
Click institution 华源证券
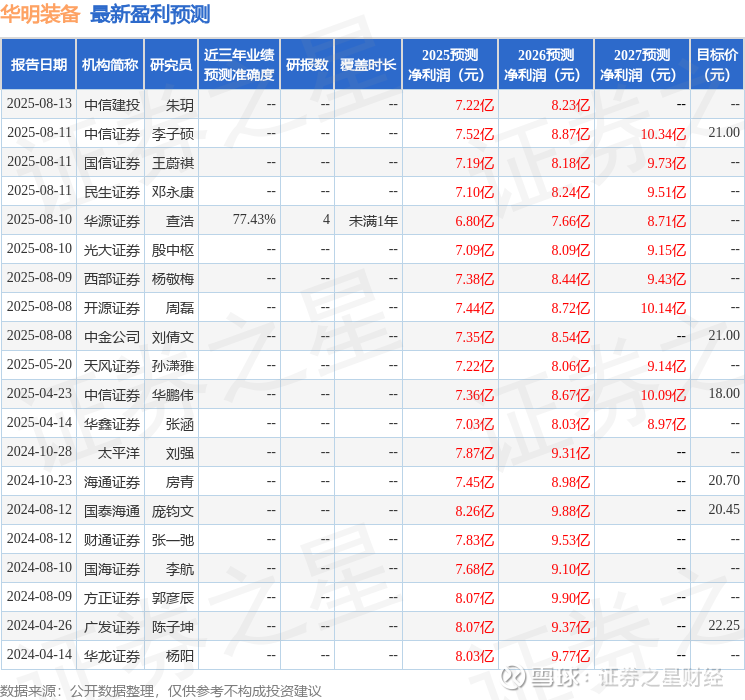pos(112,221)
